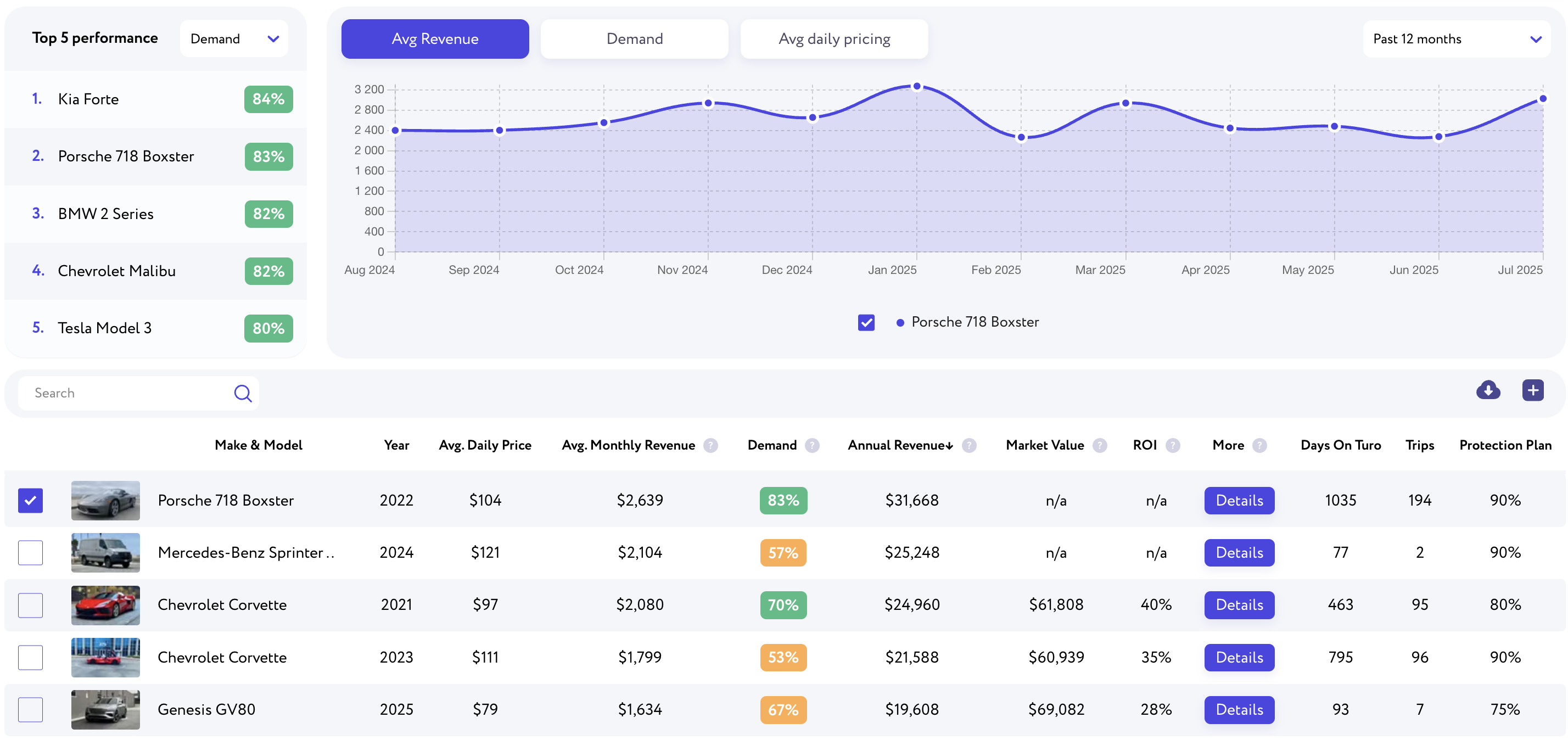Image resolution: width=1568 pixels, height=740 pixels.
Task: Check the 2023 Chevrolet Corvette row checkbox
Action: 30,657
